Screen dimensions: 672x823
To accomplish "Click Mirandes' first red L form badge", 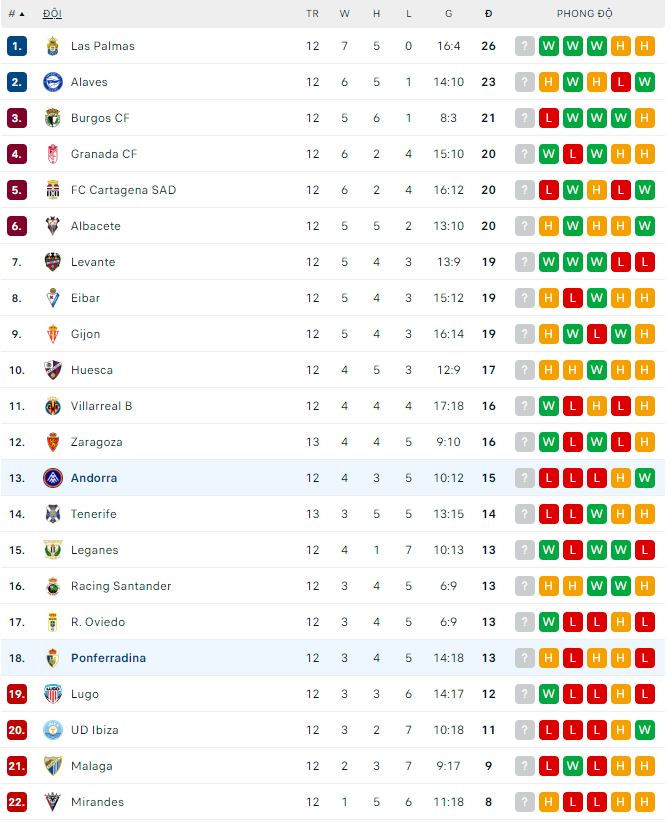I will [573, 802].
